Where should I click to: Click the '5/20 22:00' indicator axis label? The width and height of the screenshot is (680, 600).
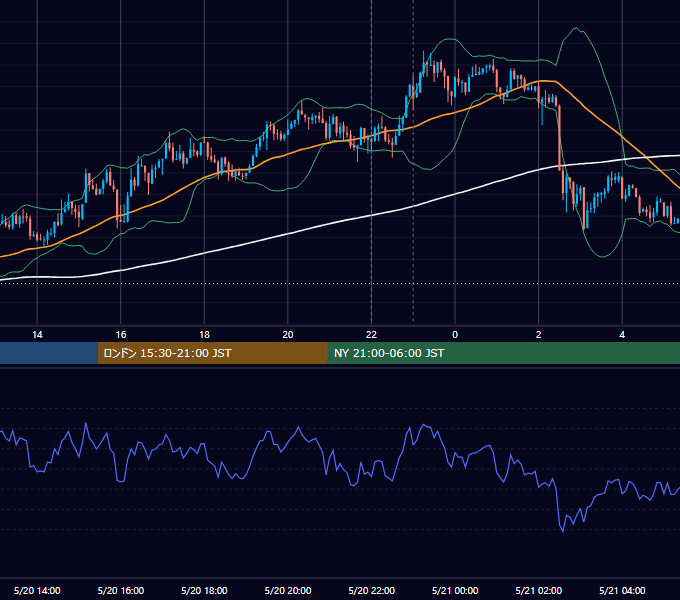(372, 590)
